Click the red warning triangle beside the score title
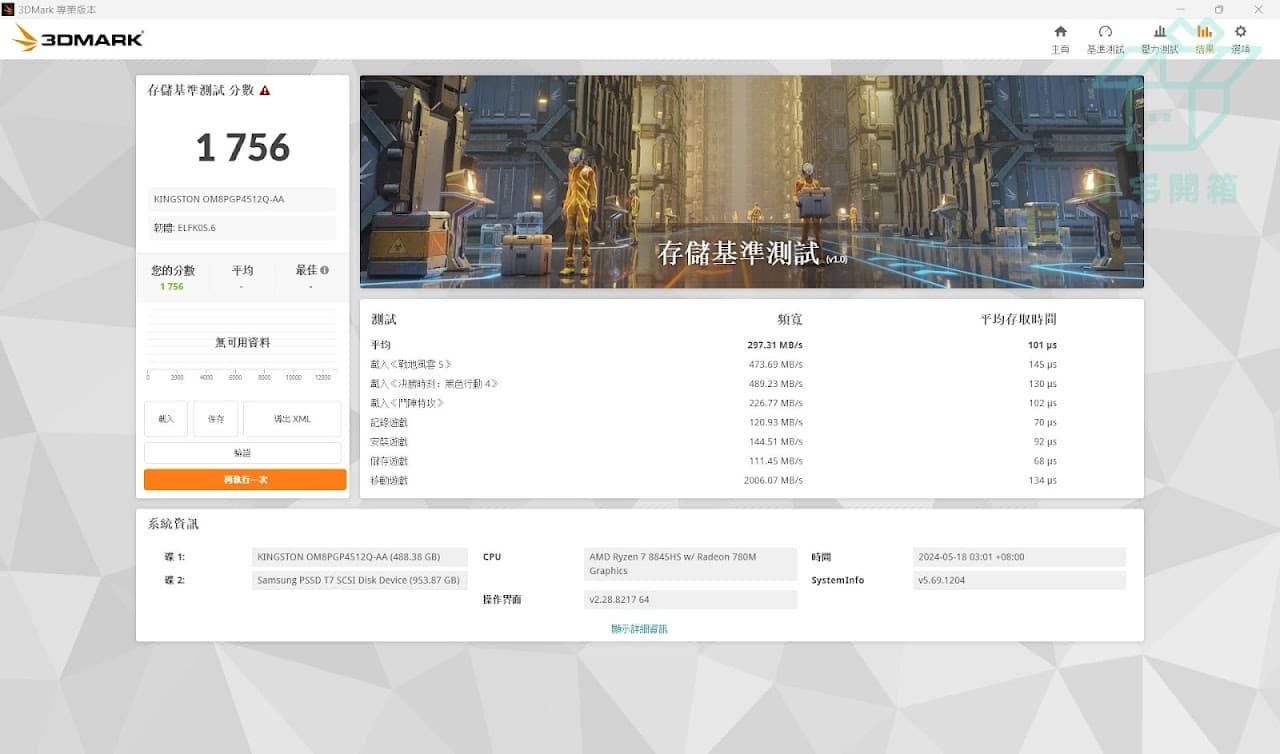Screen dimensions: 1280x754 (x=265, y=90)
